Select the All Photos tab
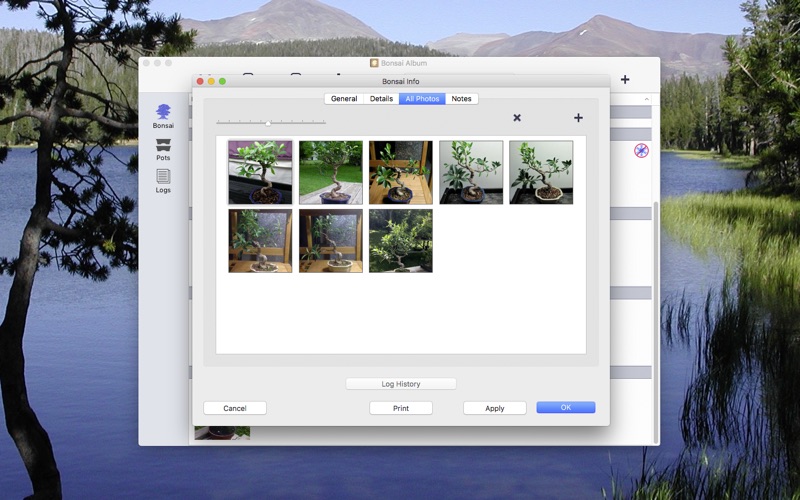The image size is (800, 500). tap(422, 98)
